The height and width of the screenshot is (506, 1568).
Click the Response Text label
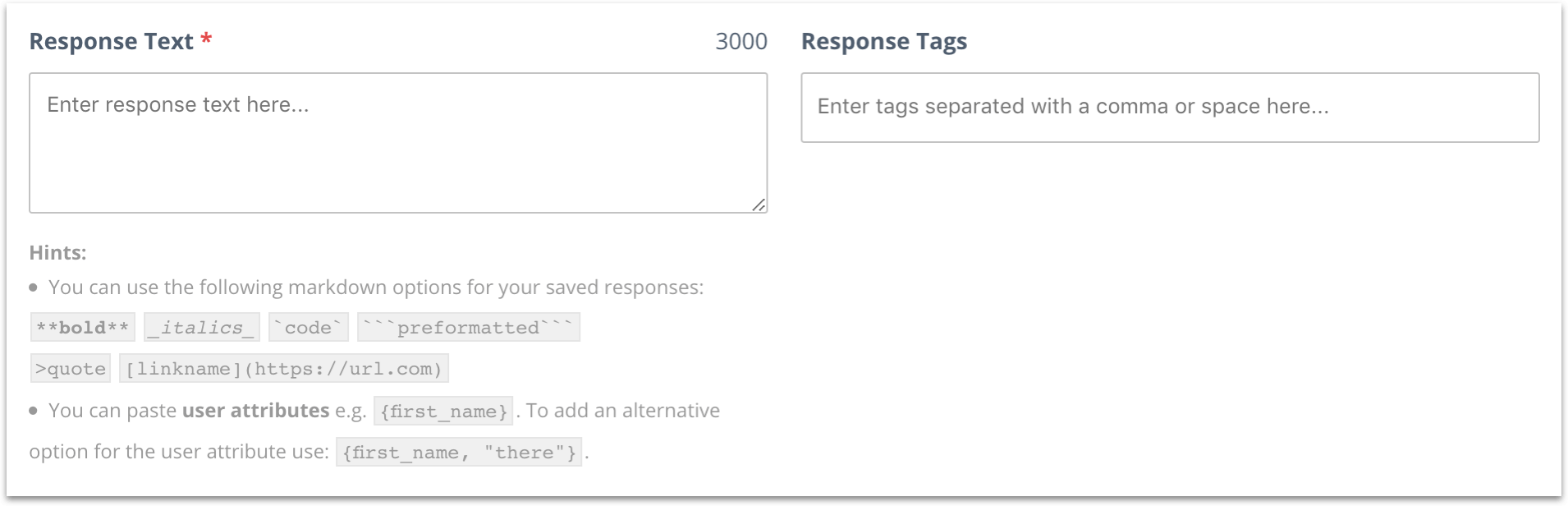click(111, 41)
